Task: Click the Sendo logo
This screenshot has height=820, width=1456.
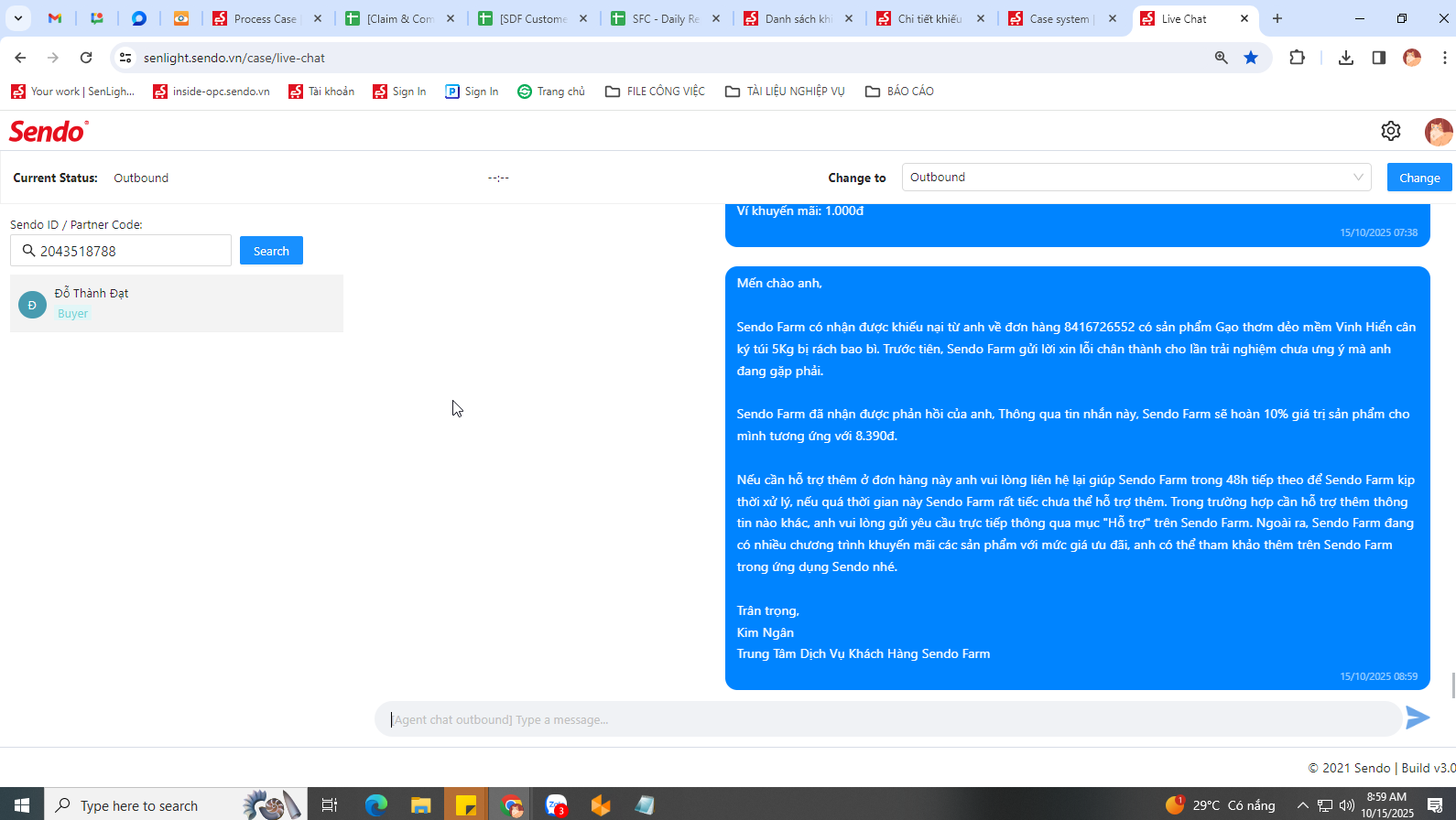Action: [49, 132]
